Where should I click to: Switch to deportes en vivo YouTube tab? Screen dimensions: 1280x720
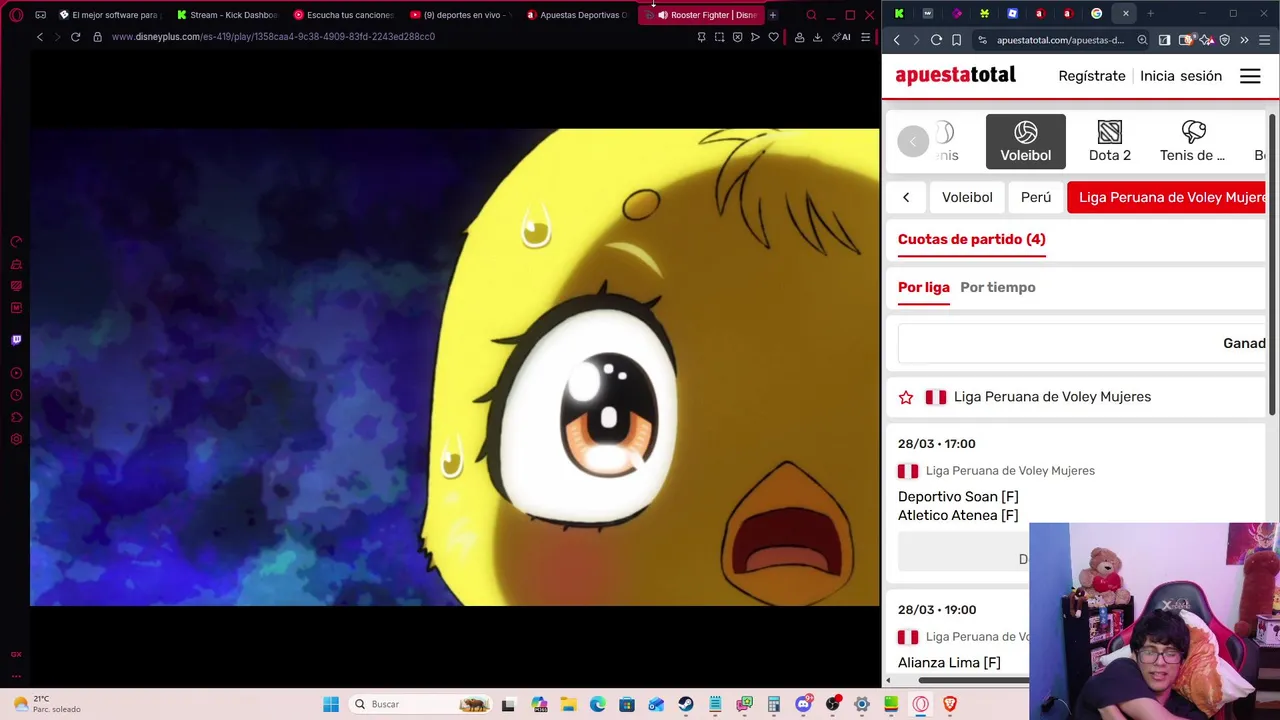460,15
